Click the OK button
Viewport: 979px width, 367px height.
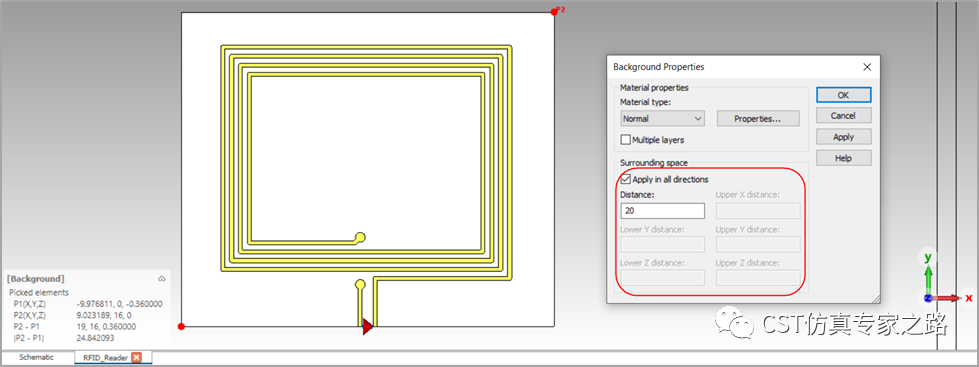(843, 95)
